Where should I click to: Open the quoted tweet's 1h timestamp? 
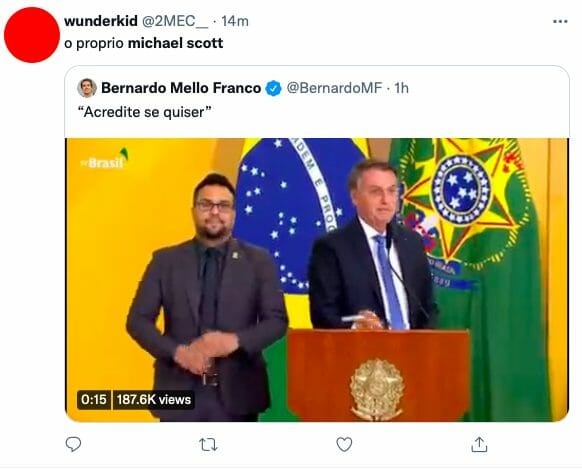401,88
